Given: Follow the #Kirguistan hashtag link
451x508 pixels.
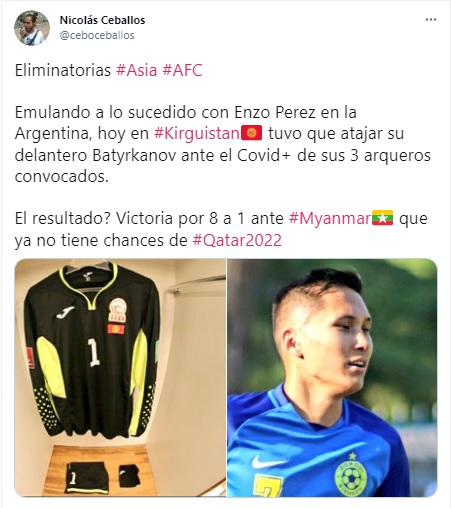Looking at the screenshot, I should tap(197, 133).
